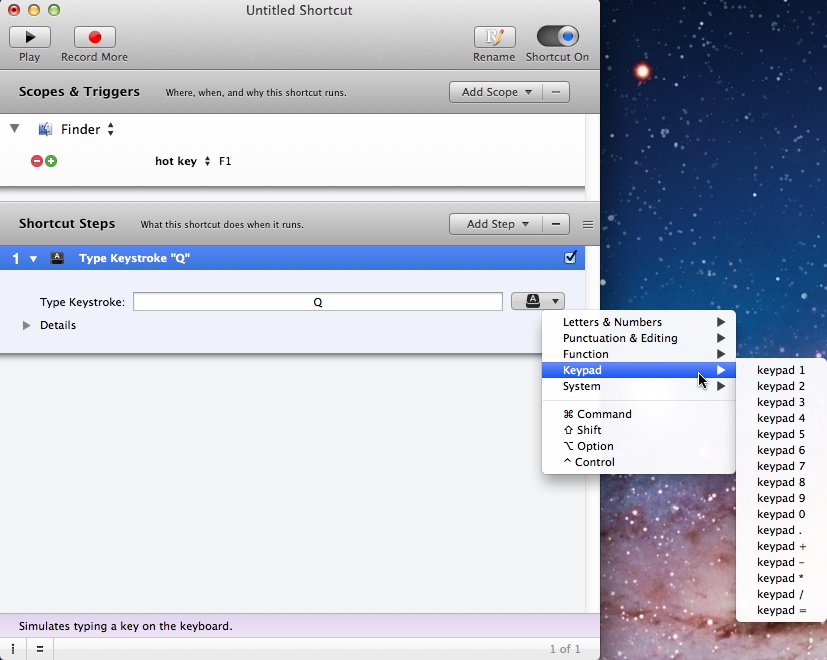Collapse the Finder scope disclosure triangle

tap(15, 129)
